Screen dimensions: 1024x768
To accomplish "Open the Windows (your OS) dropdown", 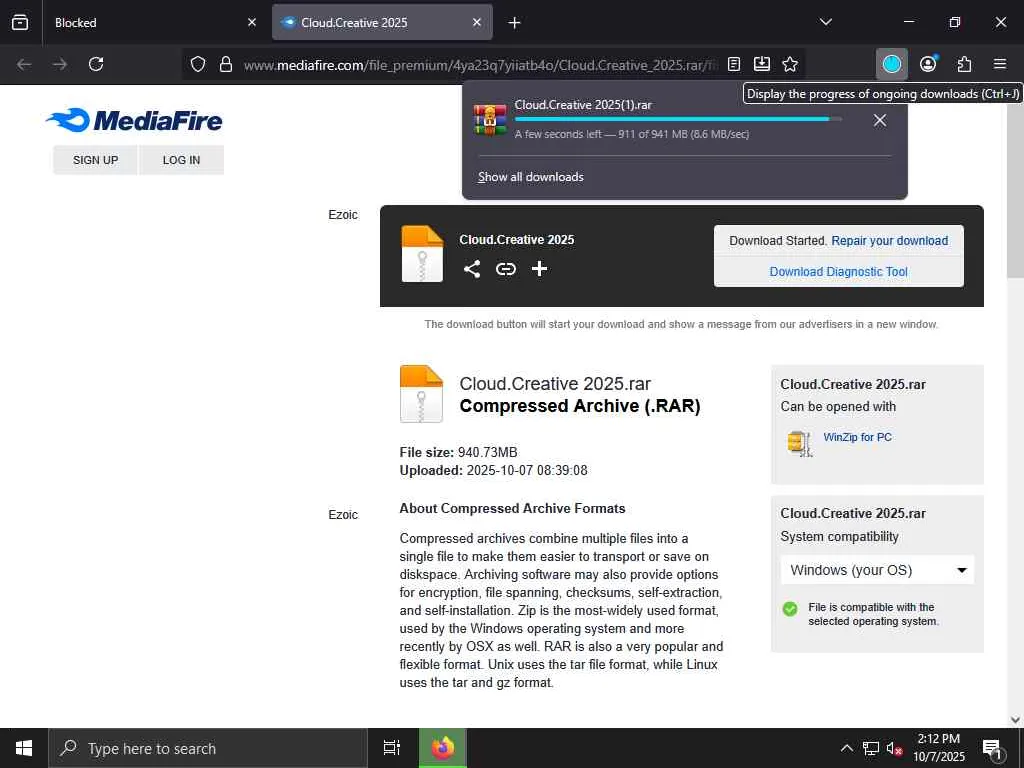I will 877,569.
